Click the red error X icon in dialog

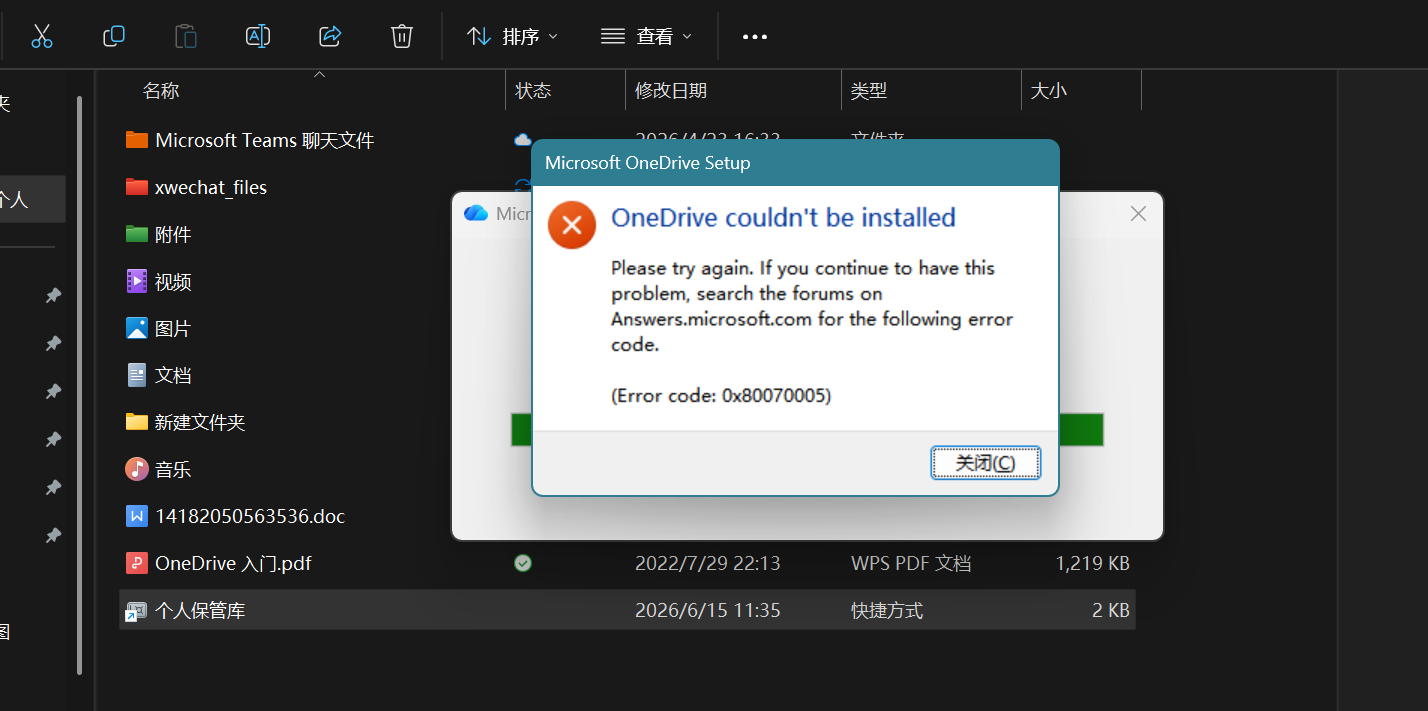point(572,225)
